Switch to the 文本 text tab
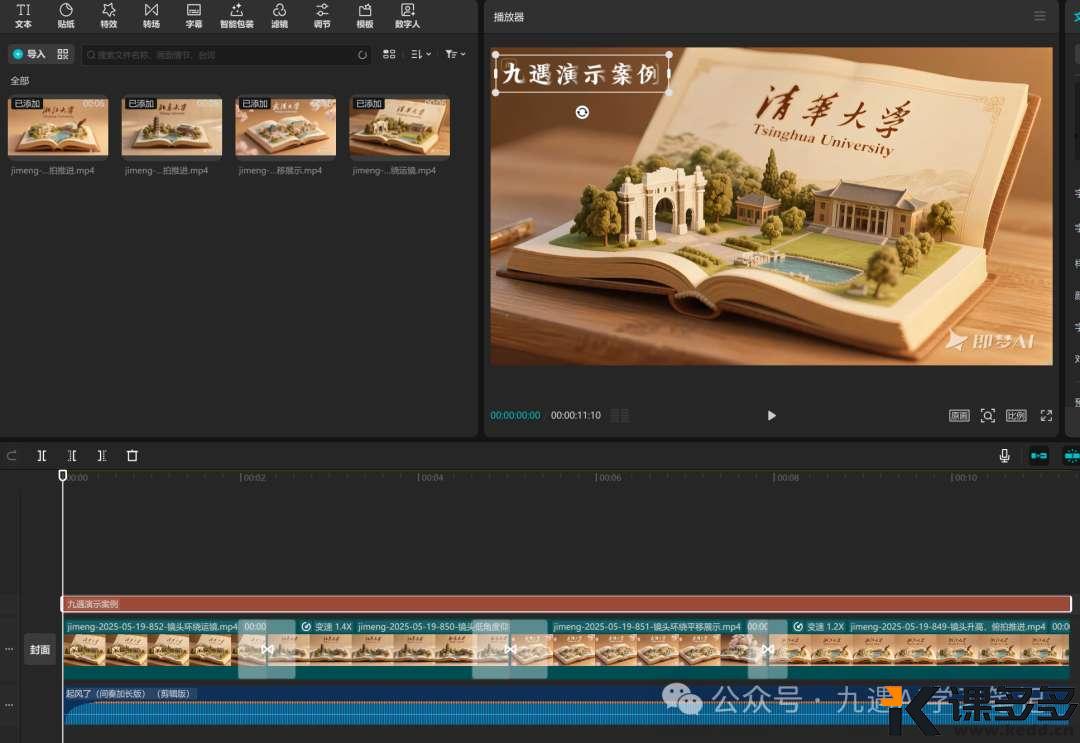Screen dimensions: 1080x743 point(23,15)
